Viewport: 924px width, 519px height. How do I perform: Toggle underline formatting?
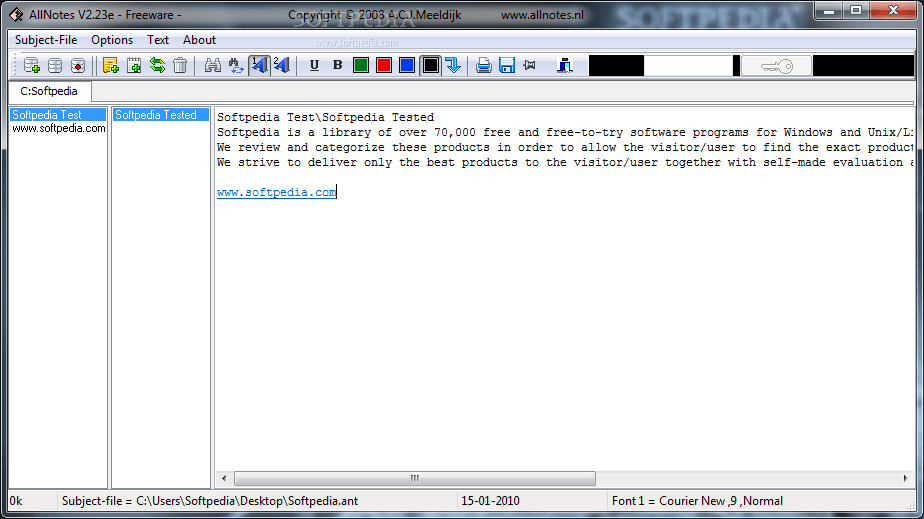tap(314, 65)
